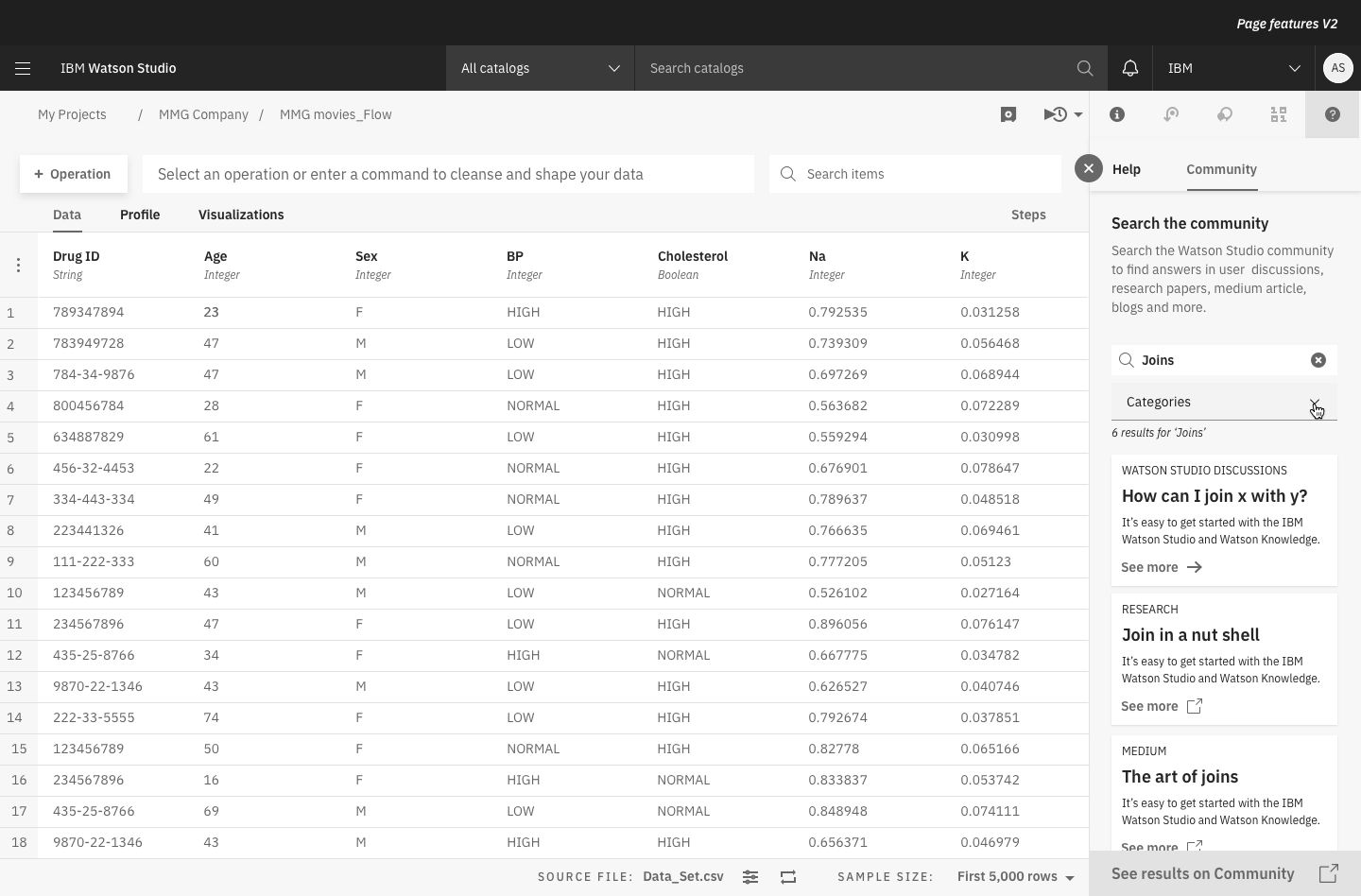Screen dimensions: 1361x896
Task: Expand the All catalogs dropdown
Action: tap(540, 68)
